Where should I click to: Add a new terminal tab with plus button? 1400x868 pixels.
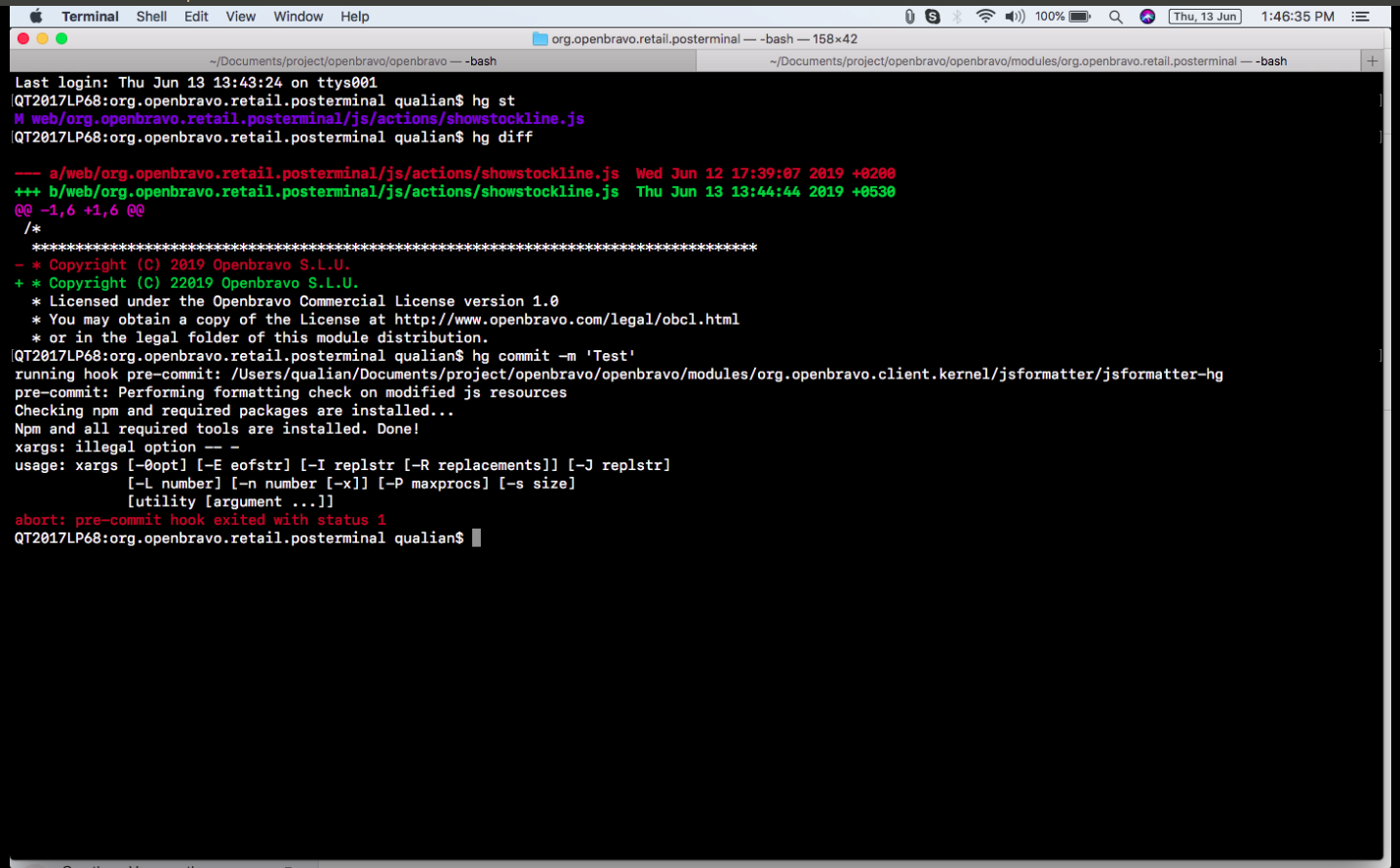[1372, 60]
